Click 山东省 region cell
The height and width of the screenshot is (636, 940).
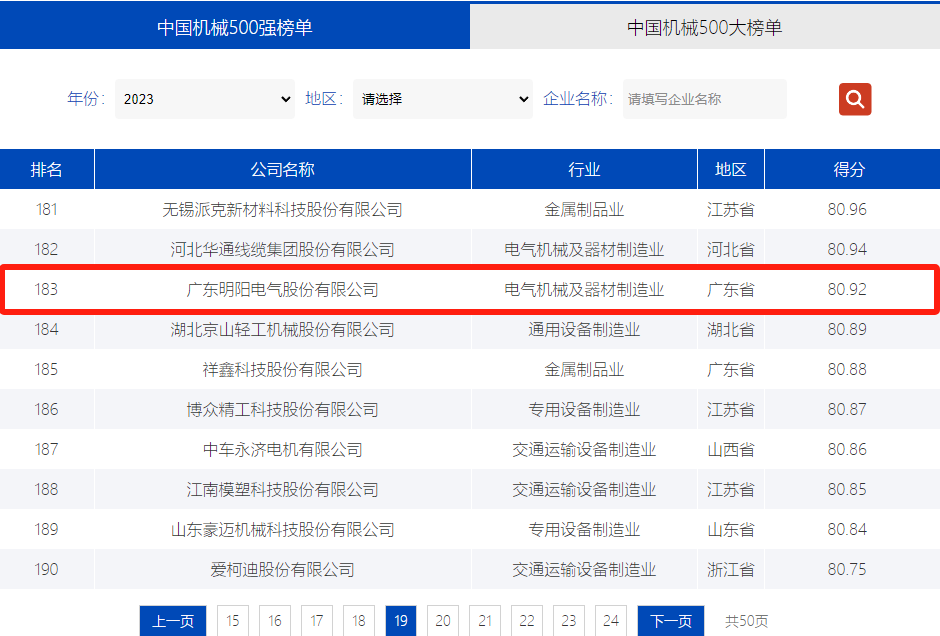(731, 530)
